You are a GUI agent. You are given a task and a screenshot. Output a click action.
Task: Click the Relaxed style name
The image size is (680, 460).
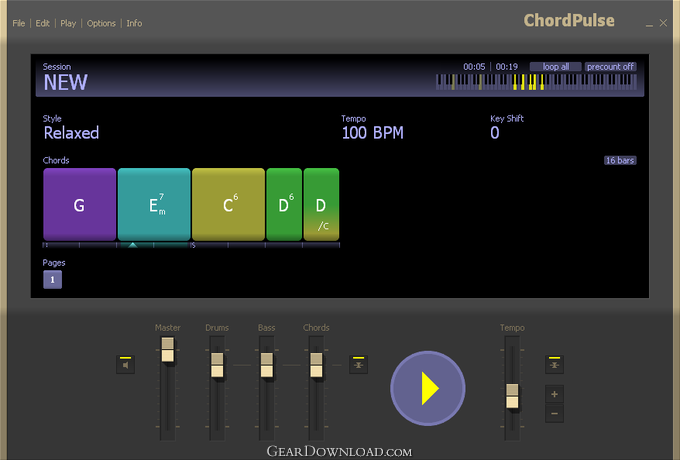tap(71, 133)
